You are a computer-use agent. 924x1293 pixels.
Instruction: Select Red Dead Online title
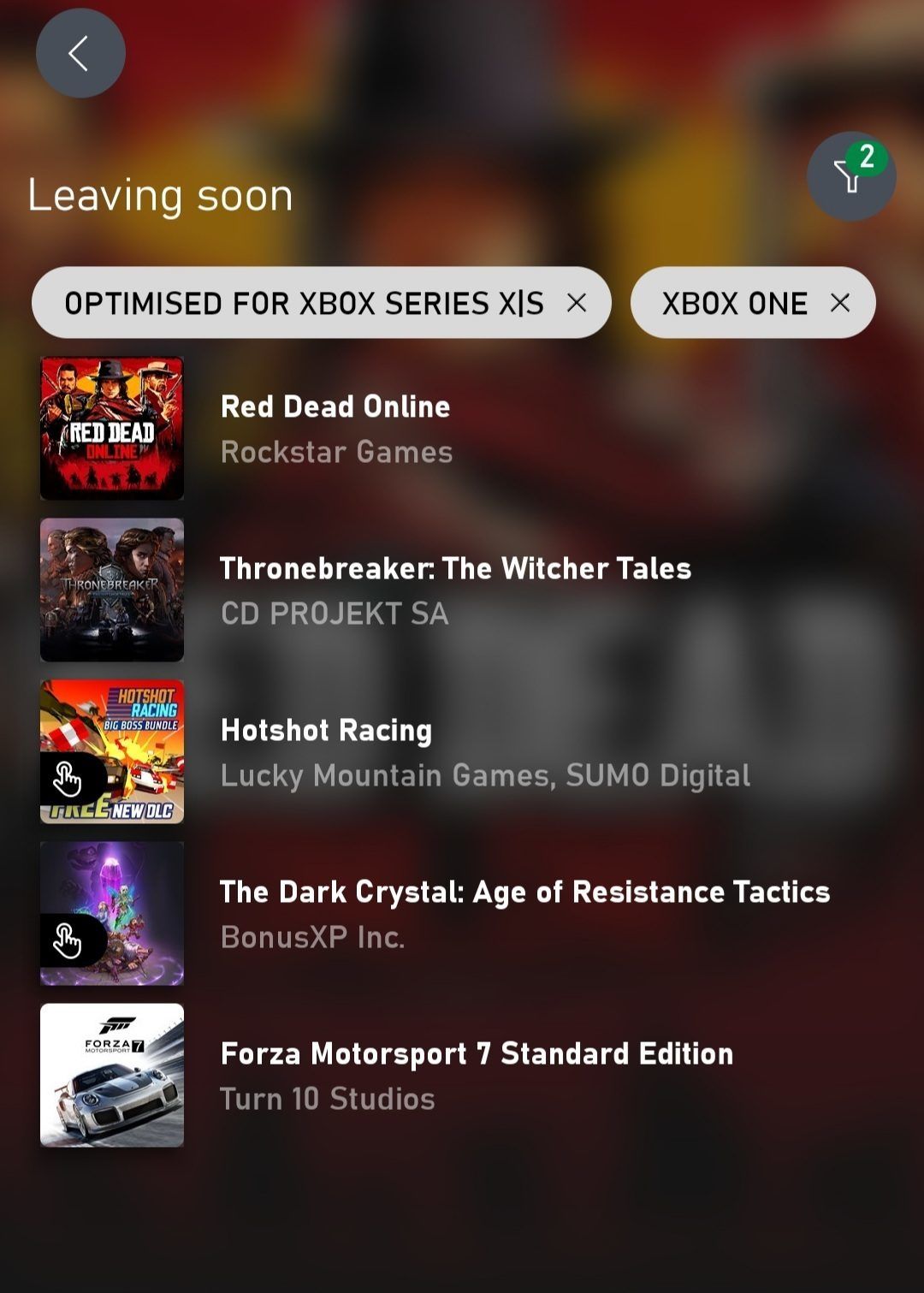point(335,406)
